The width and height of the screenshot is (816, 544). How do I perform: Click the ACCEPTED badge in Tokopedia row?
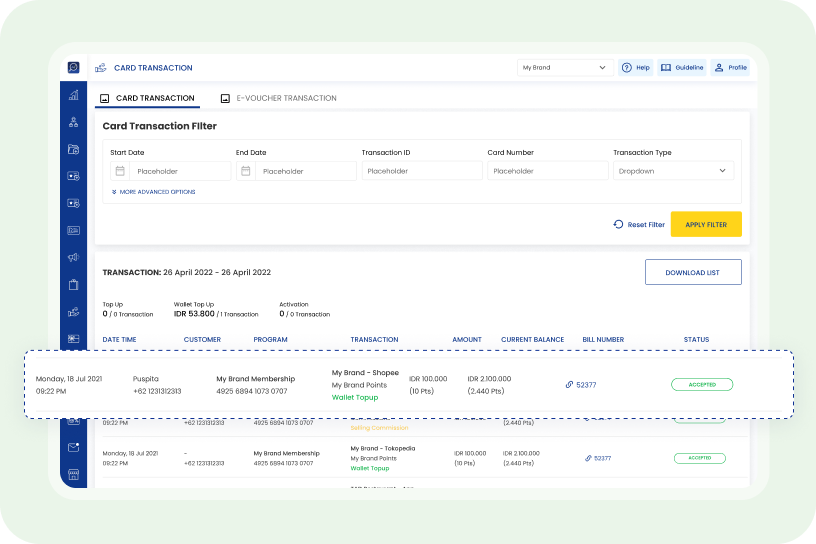[x=700, y=458]
